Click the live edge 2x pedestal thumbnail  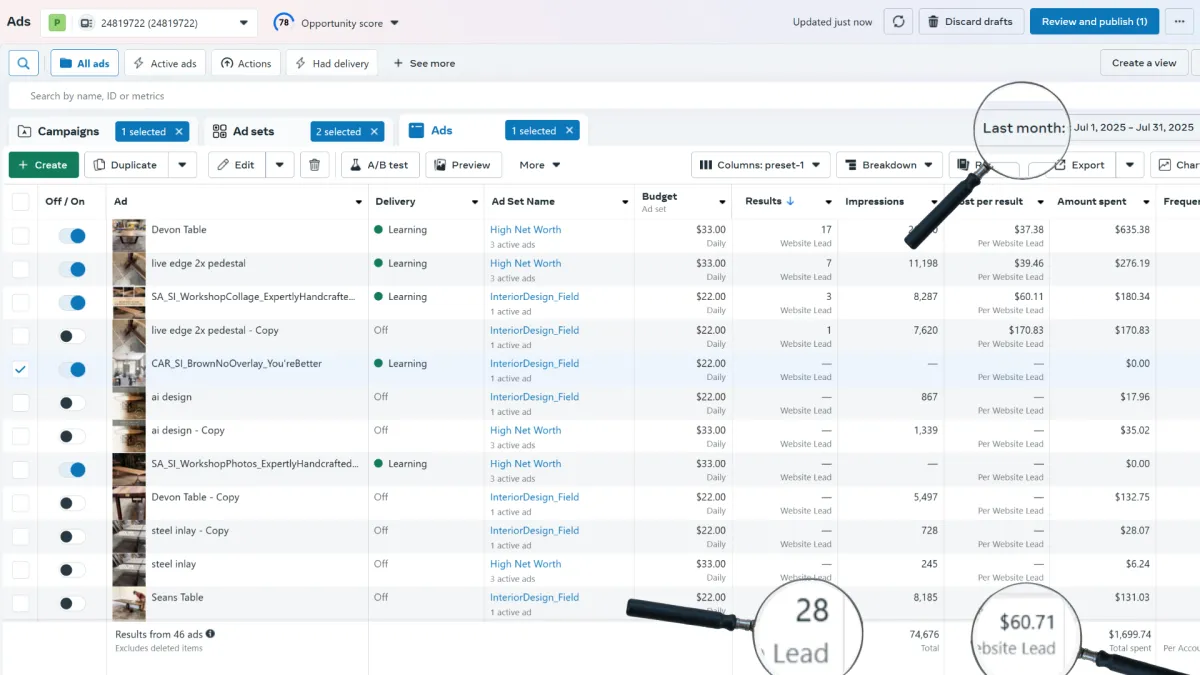point(129,269)
